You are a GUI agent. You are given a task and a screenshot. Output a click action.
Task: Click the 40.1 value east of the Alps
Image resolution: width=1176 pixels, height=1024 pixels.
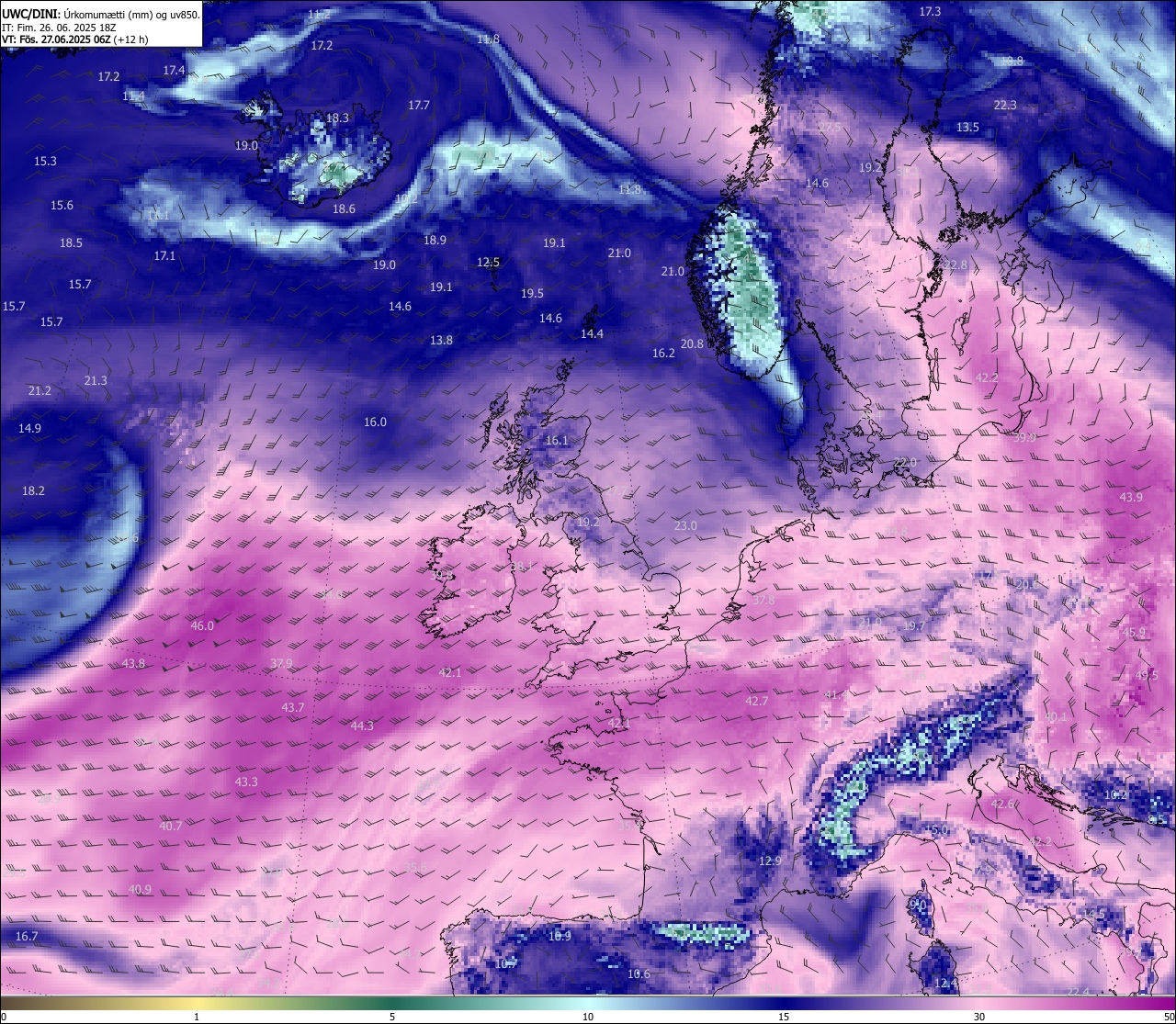[x=1056, y=717]
